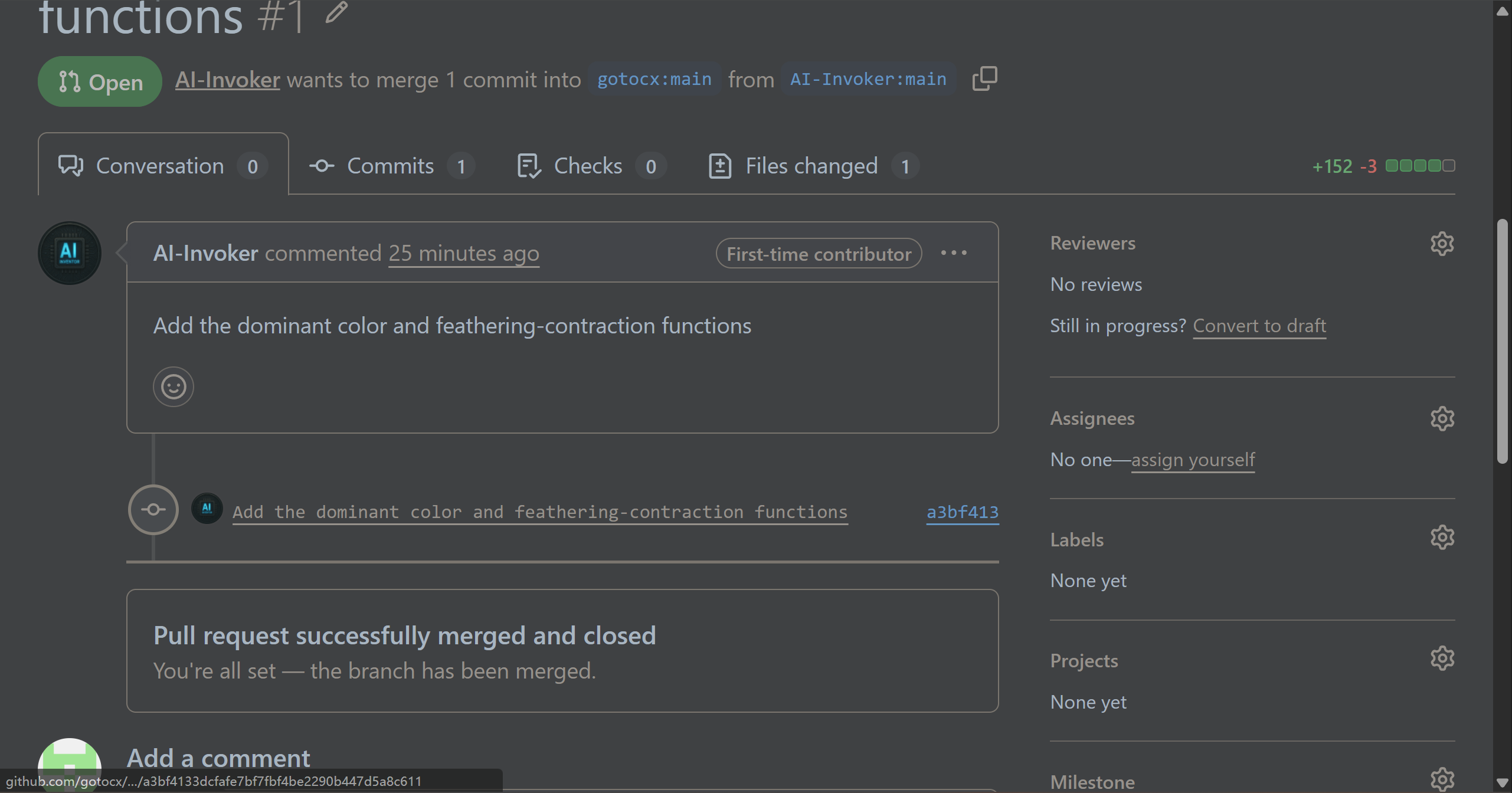Open the AI-Invoker:main head branch

point(868,79)
